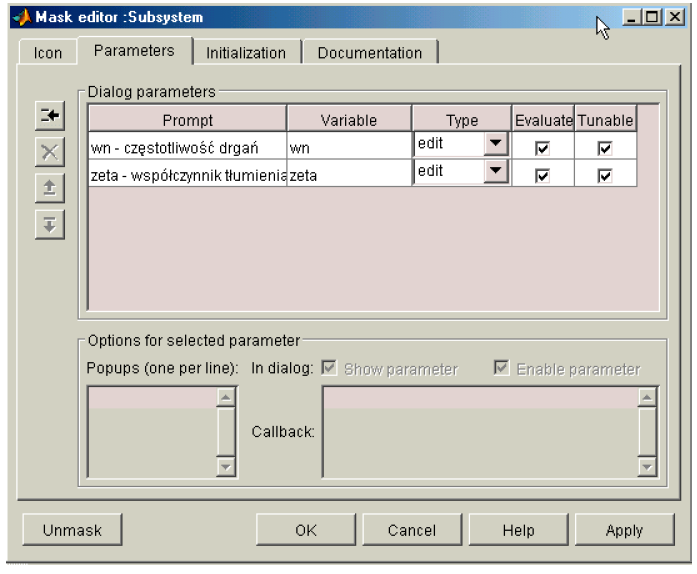The image size is (697, 574).
Task: Click the MATLAB icon in title bar
Action: [20, 17]
